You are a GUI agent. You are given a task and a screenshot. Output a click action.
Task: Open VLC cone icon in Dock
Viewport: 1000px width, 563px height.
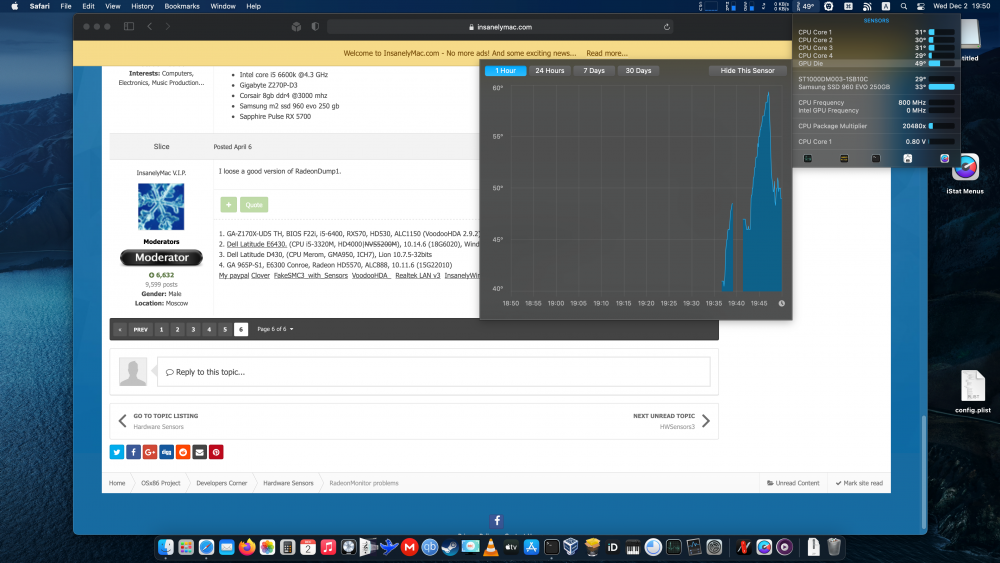(490, 547)
